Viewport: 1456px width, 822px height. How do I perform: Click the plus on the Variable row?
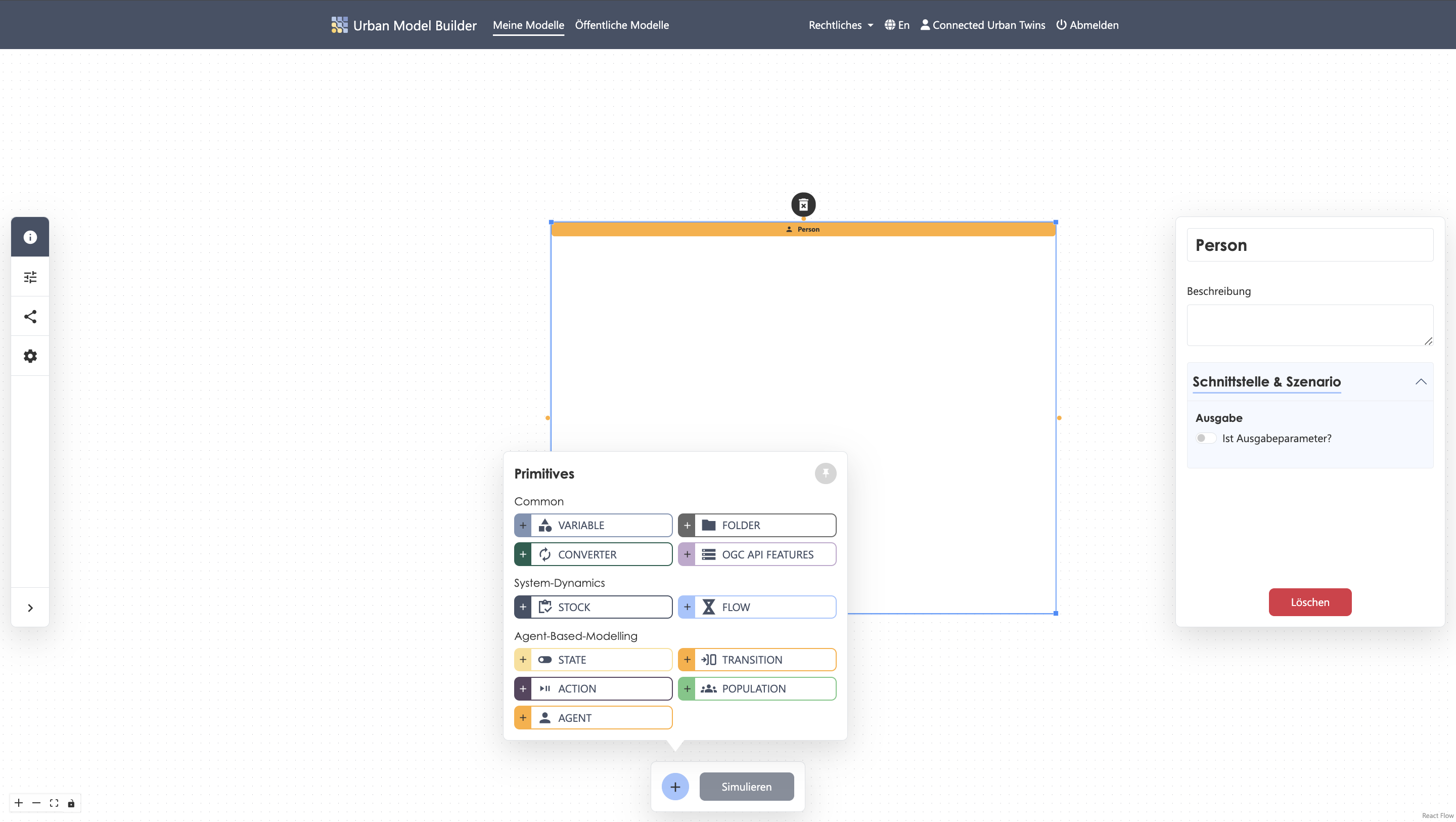pyautogui.click(x=523, y=525)
